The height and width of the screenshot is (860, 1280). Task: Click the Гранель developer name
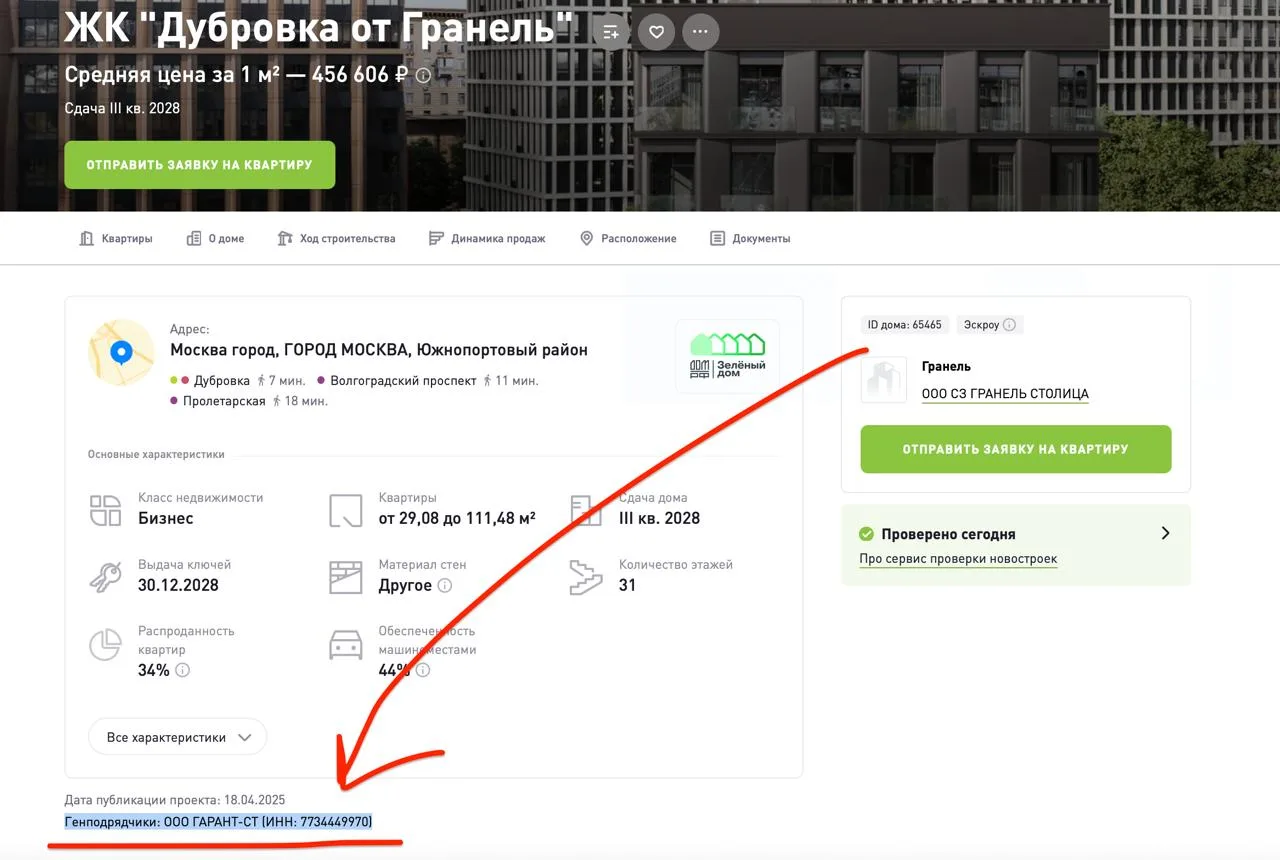(946, 367)
